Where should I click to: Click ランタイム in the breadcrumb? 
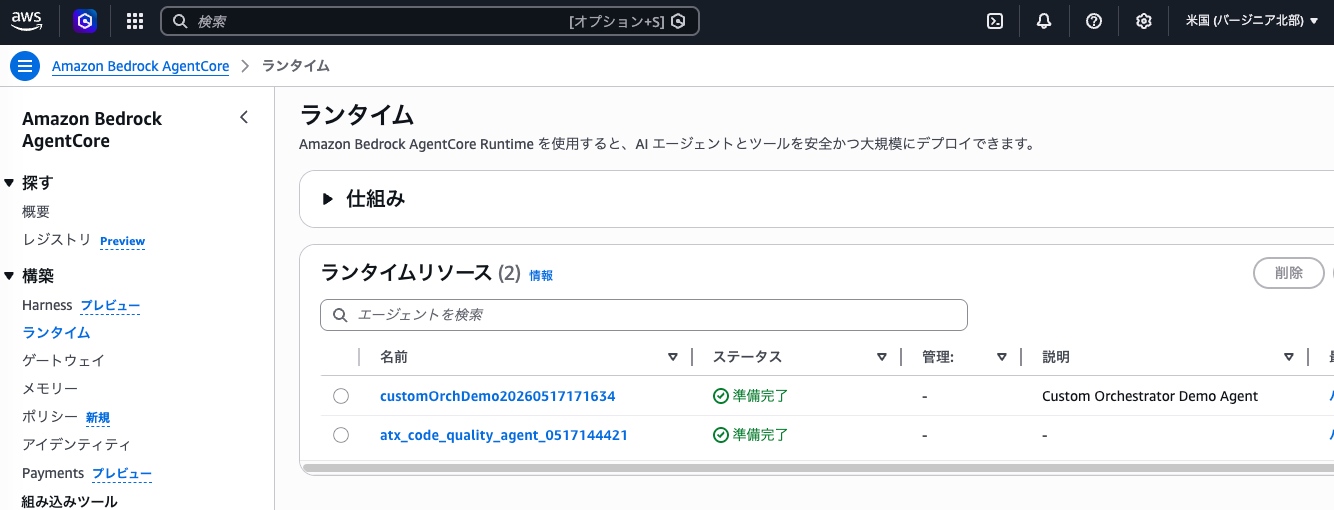(x=296, y=66)
